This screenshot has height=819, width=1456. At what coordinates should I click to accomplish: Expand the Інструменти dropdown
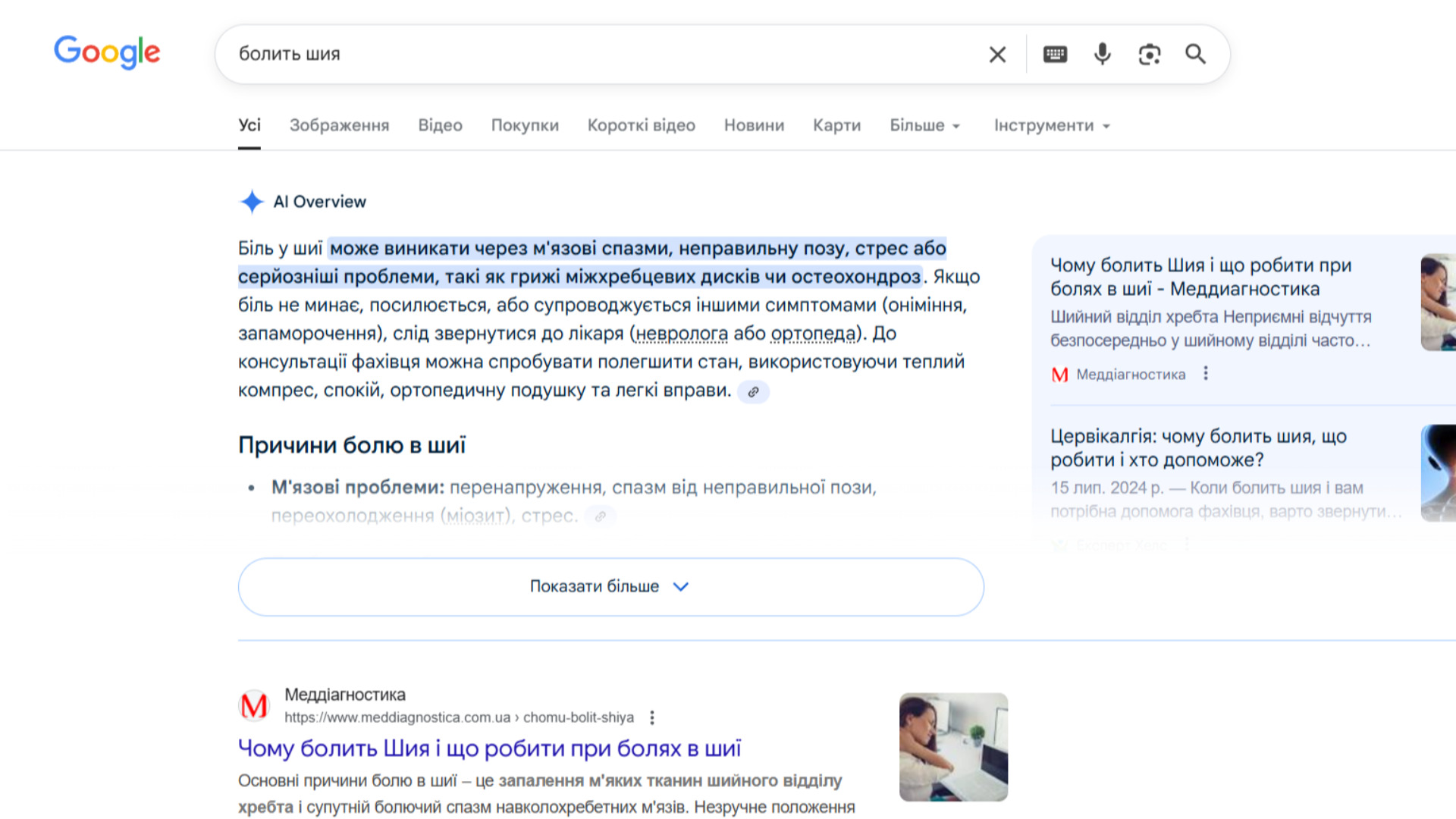coord(1052,125)
